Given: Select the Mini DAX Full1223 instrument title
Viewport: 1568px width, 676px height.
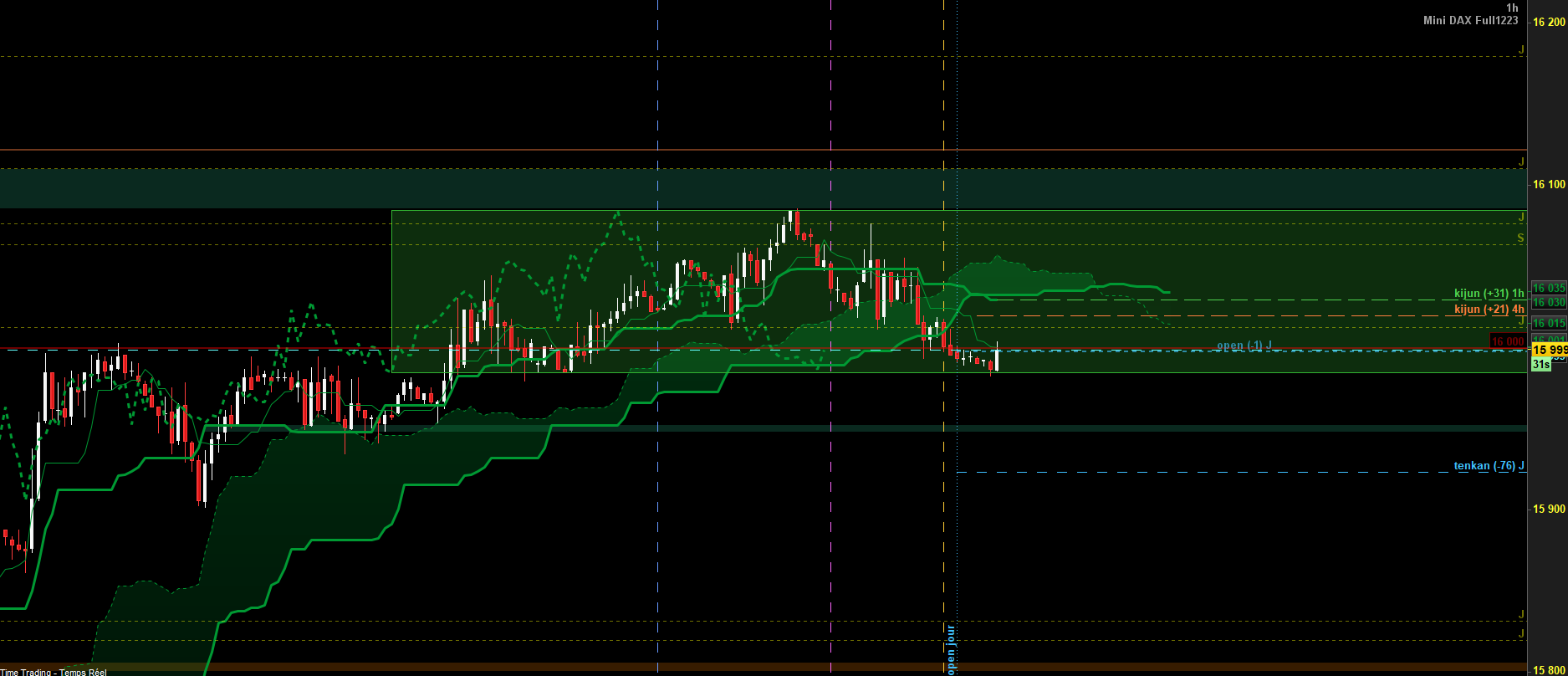Looking at the screenshot, I should pos(1470,20).
